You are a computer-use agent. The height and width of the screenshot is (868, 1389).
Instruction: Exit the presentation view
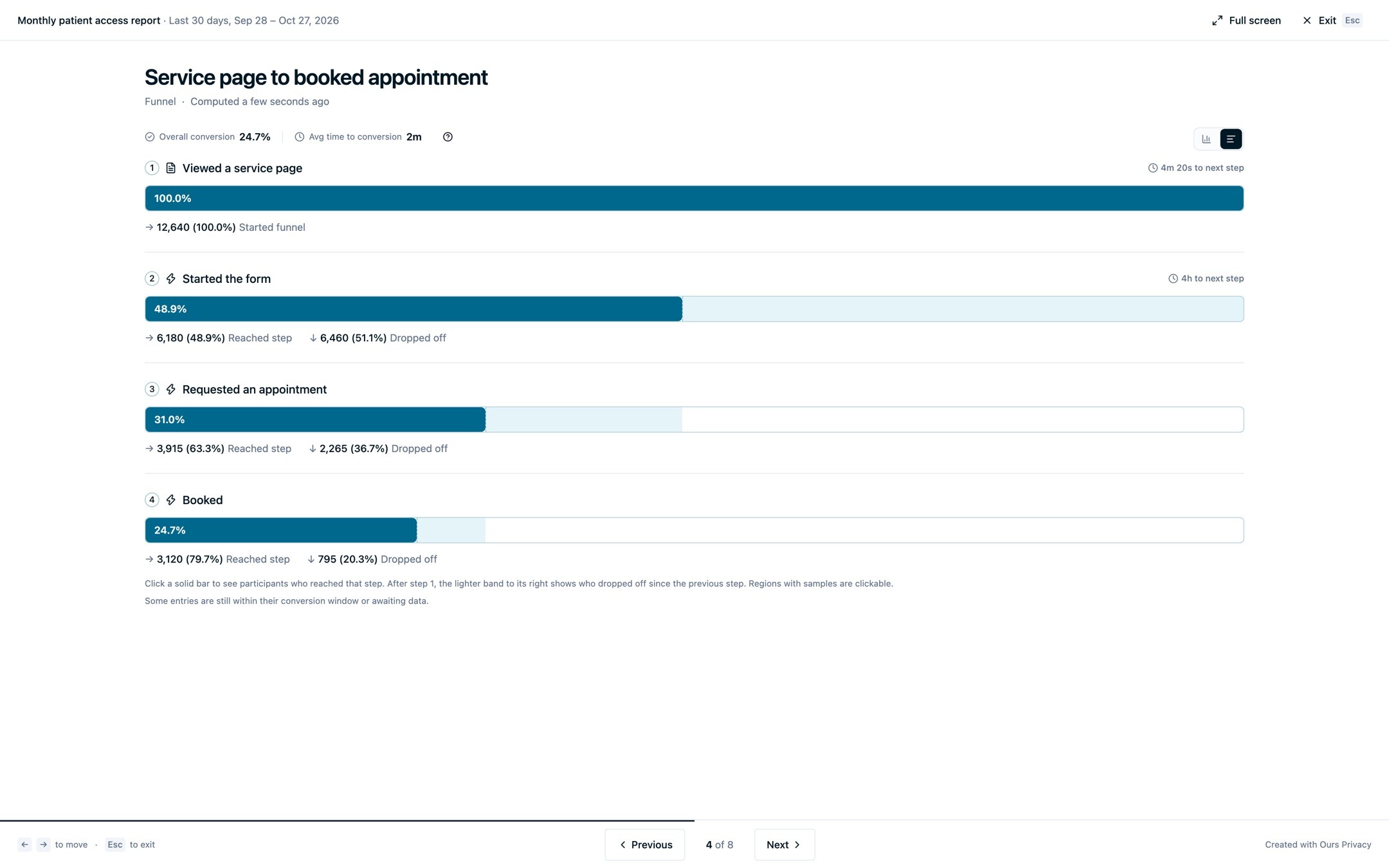[x=1332, y=21]
